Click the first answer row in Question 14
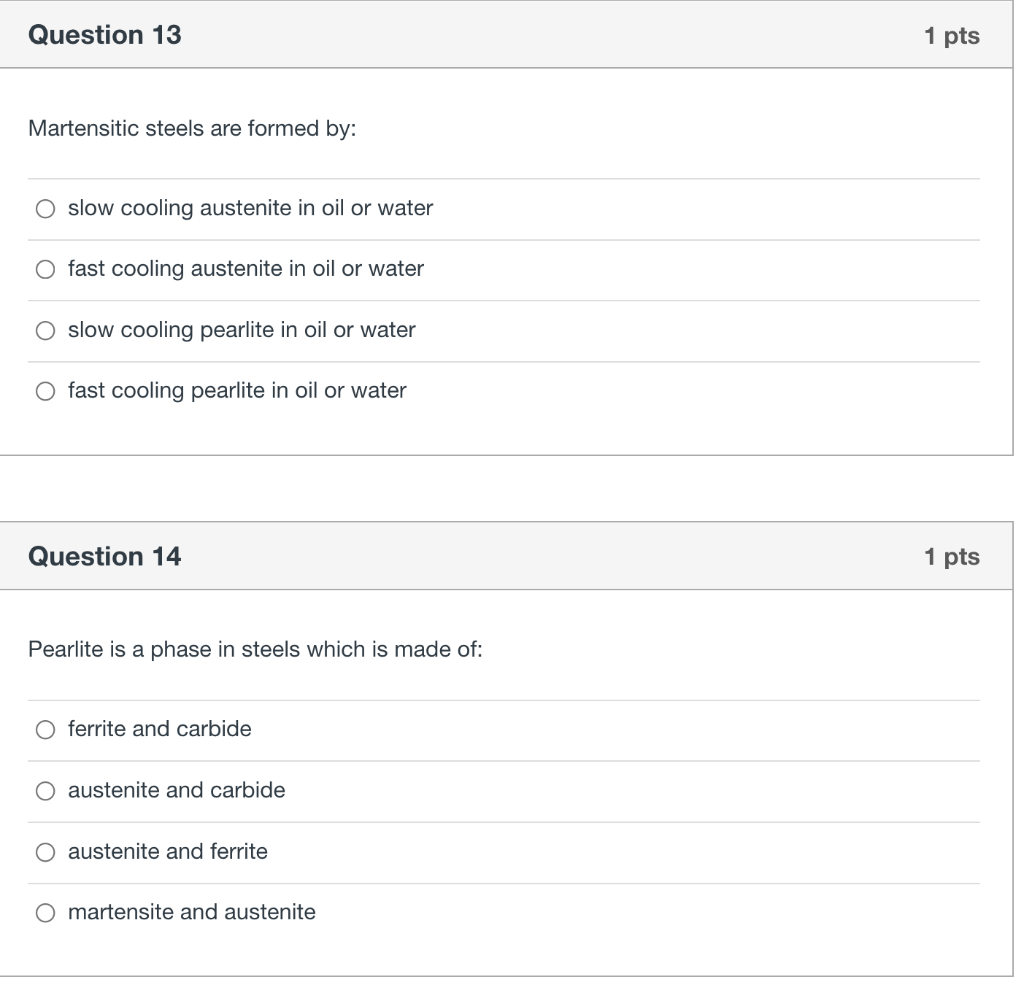Image resolution: width=1024 pixels, height=993 pixels. click(158, 730)
